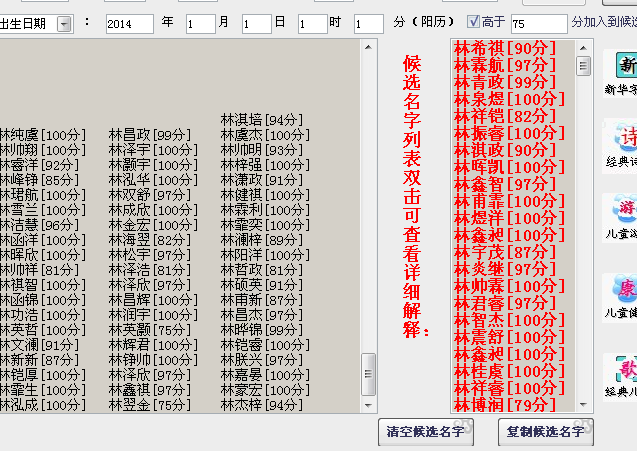The height and width of the screenshot is (451, 637).
Task: Click result name 林嘉晏[100分]
Action: click(x=265, y=375)
